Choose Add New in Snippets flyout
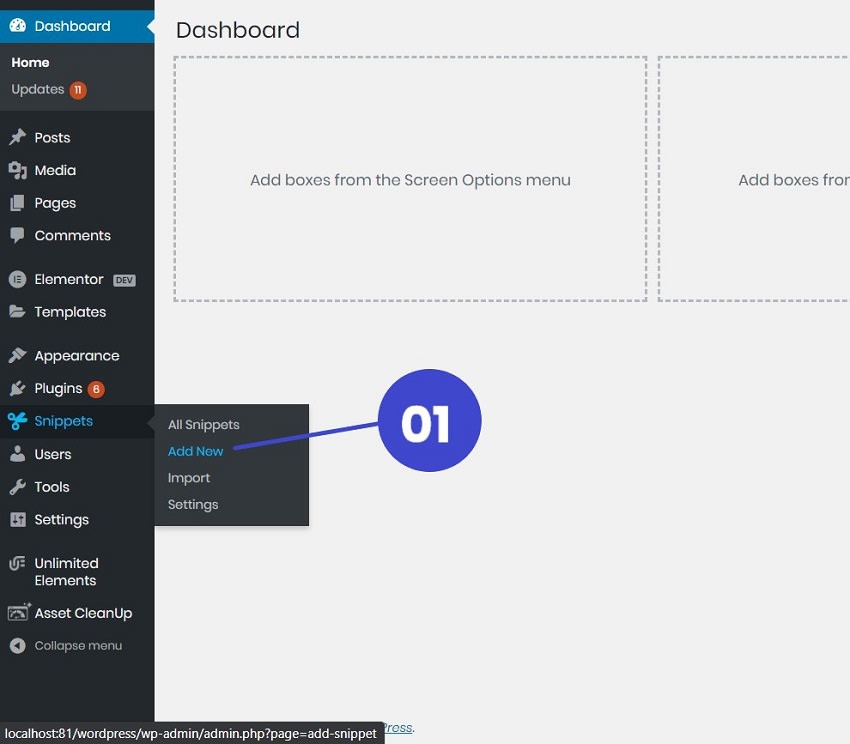This screenshot has height=744, width=850. 195,451
